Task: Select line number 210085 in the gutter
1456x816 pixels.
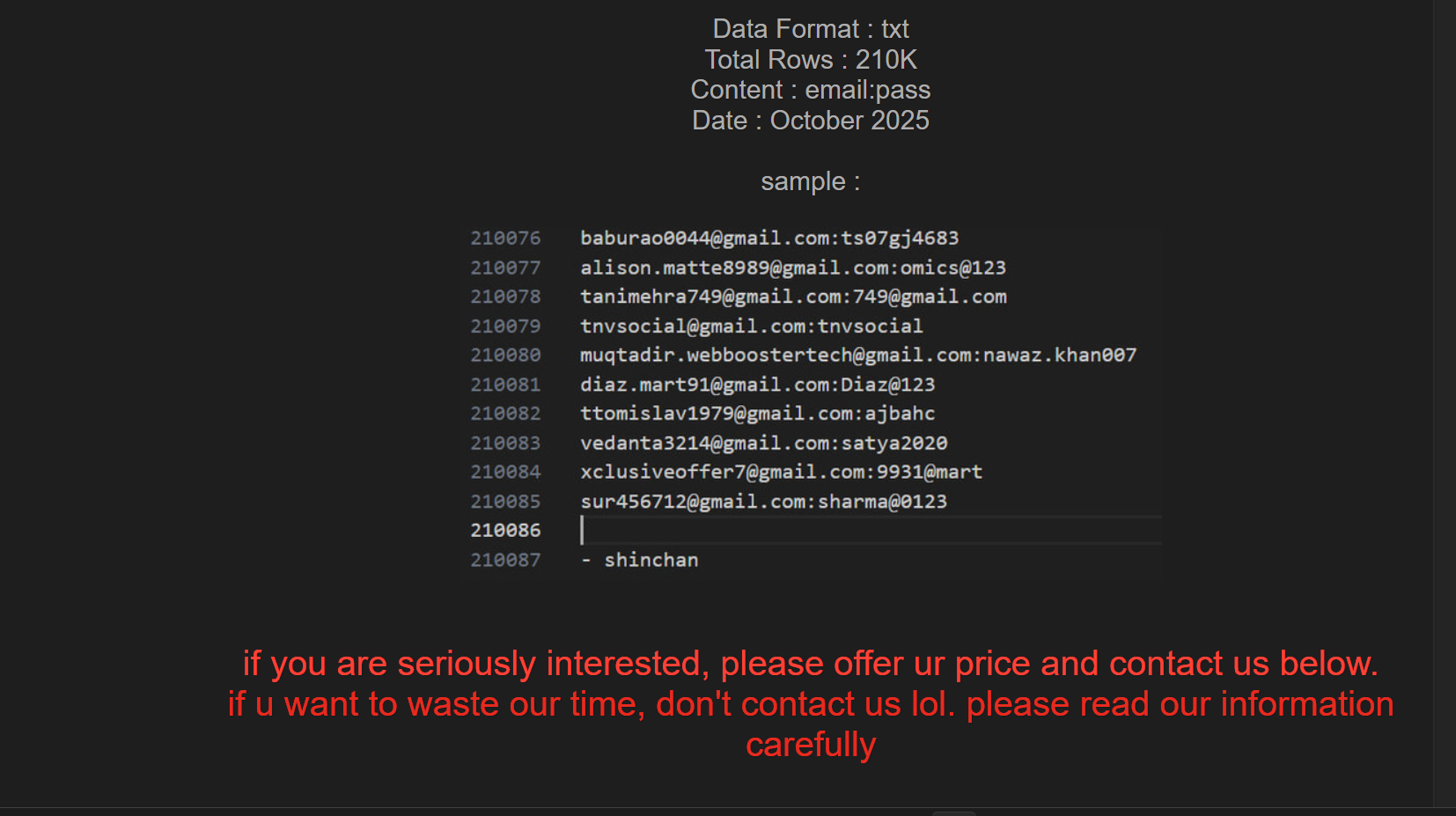Action: 505,502
